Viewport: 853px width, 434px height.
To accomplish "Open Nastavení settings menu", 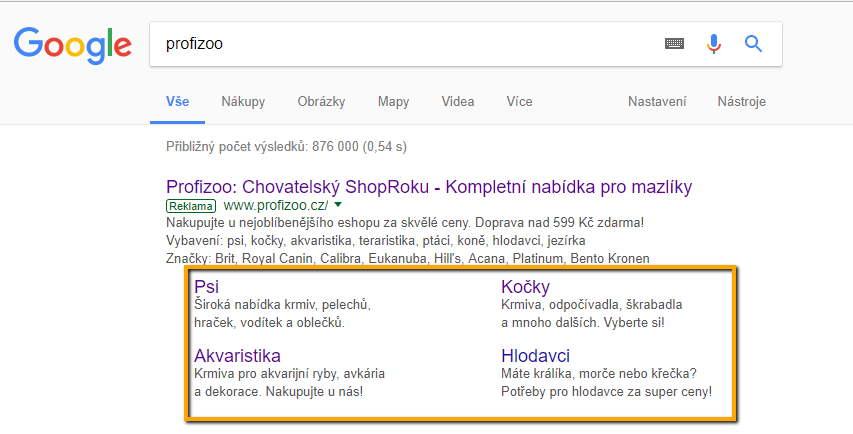I will point(657,102).
